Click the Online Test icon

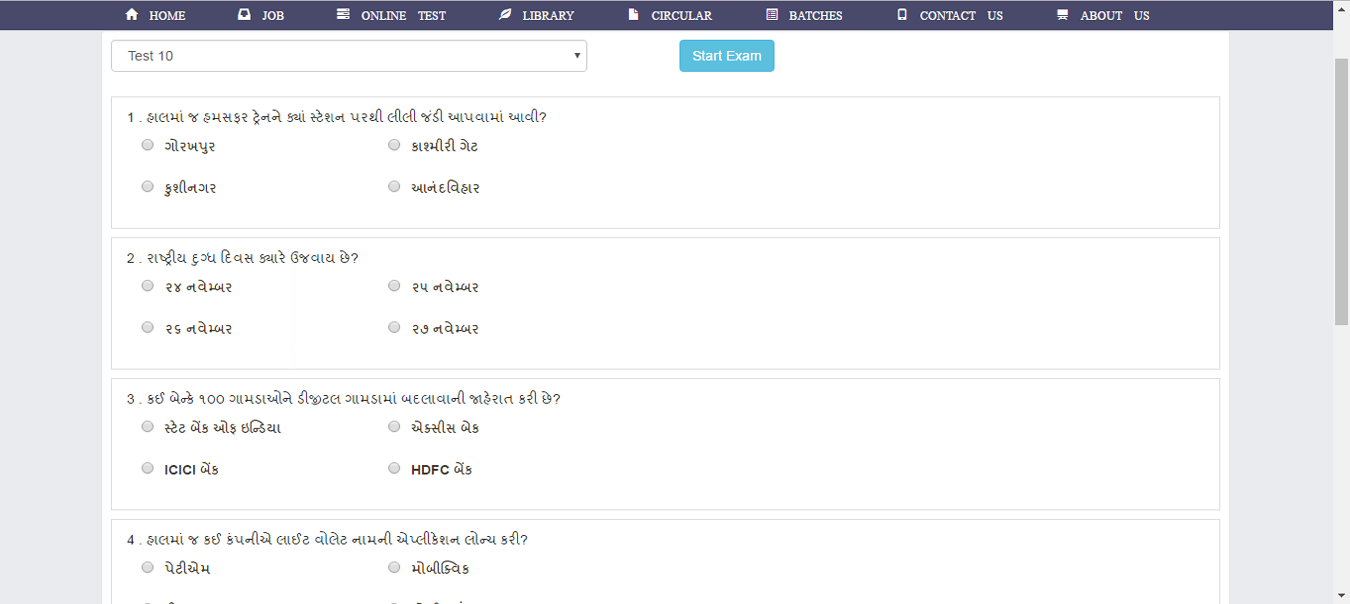343,15
